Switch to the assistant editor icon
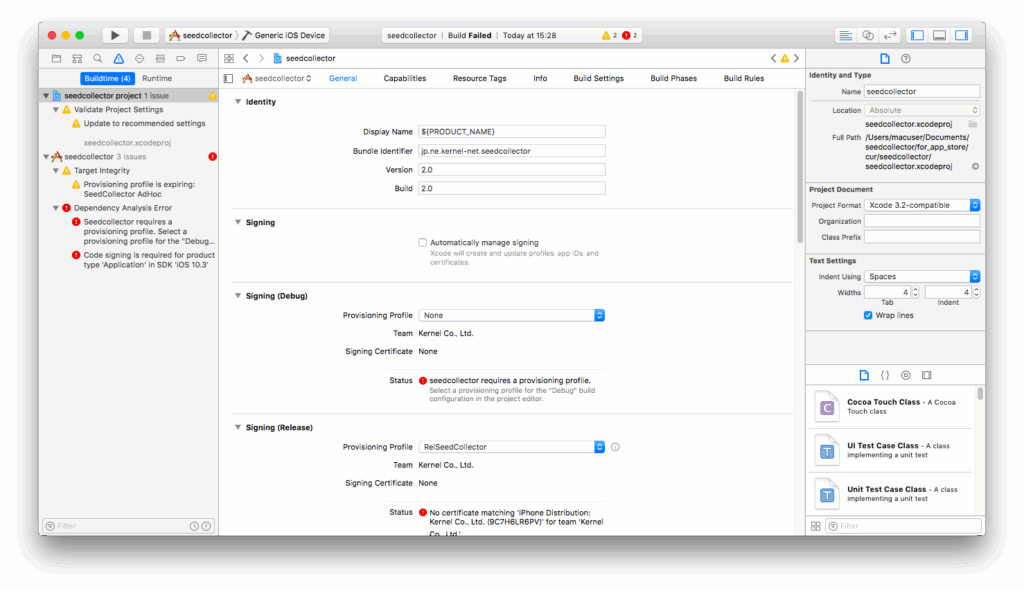The height and width of the screenshot is (591, 1024). point(868,35)
